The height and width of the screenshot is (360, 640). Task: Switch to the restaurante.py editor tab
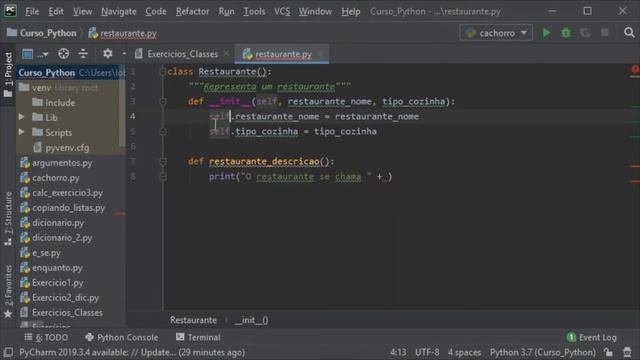pyautogui.click(x=282, y=54)
